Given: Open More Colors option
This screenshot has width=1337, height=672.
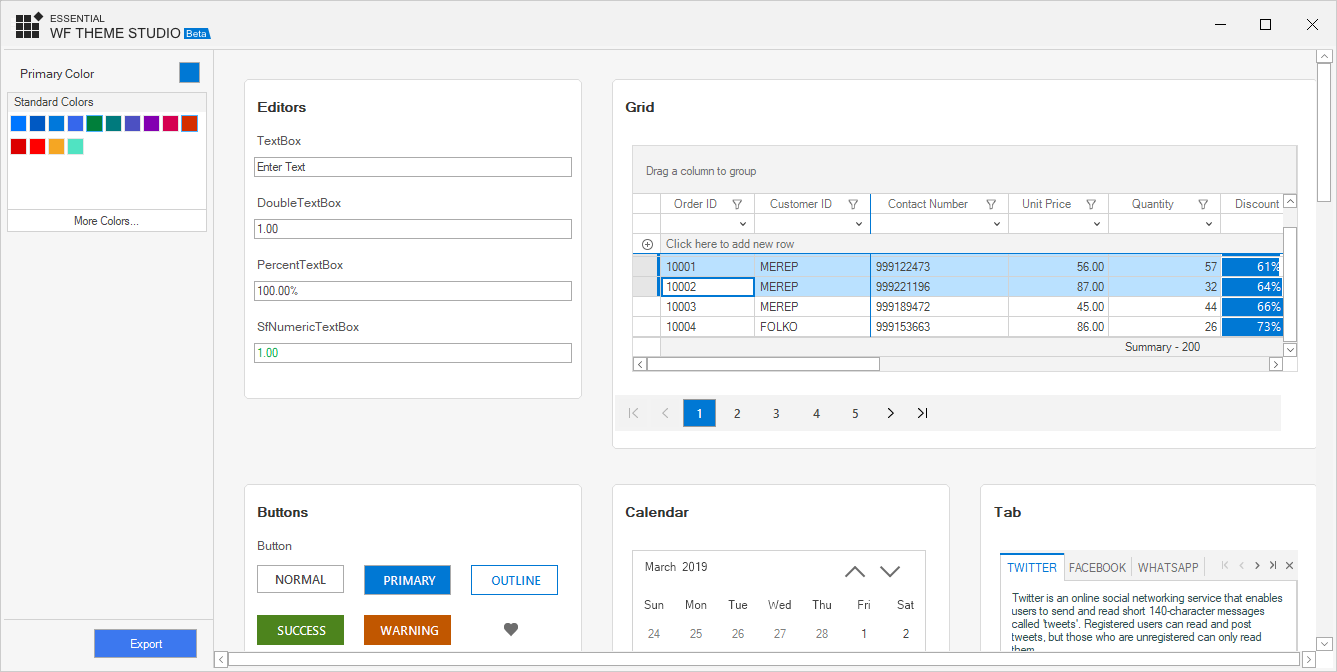Looking at the screenshot, I should [x=106, y=221].
